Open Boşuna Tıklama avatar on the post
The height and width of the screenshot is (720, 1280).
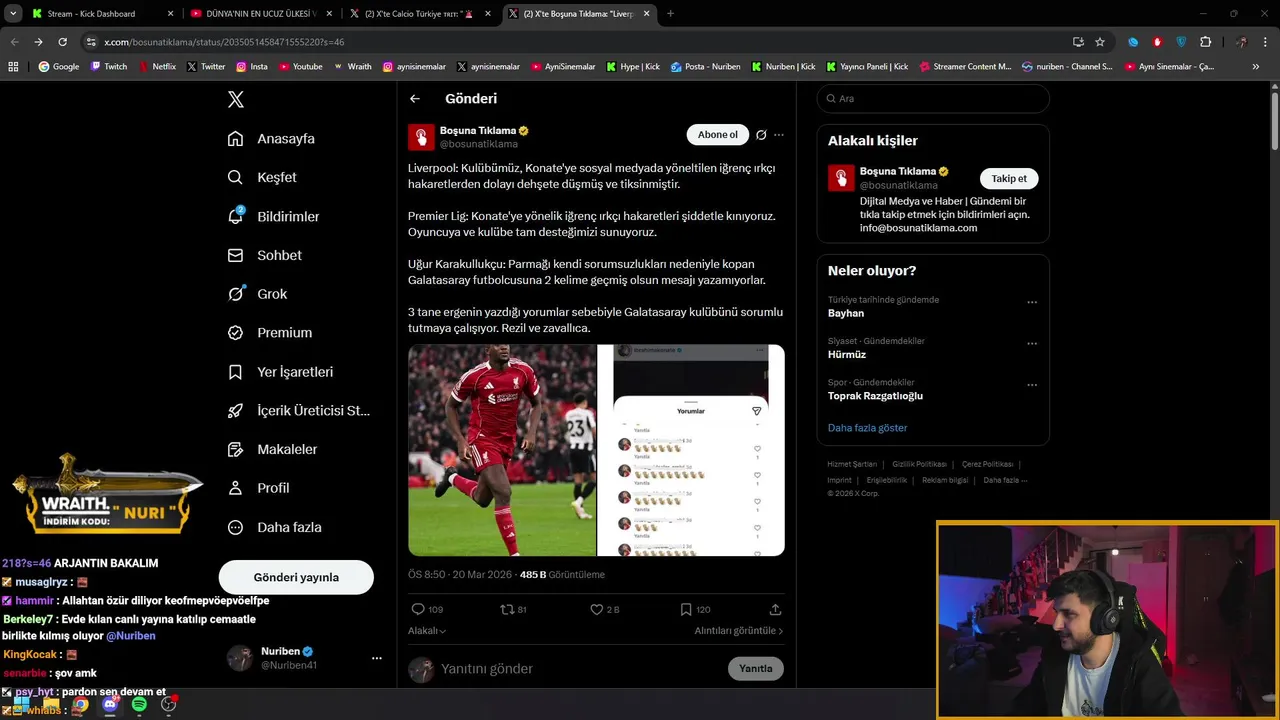(x=421, y=137)
